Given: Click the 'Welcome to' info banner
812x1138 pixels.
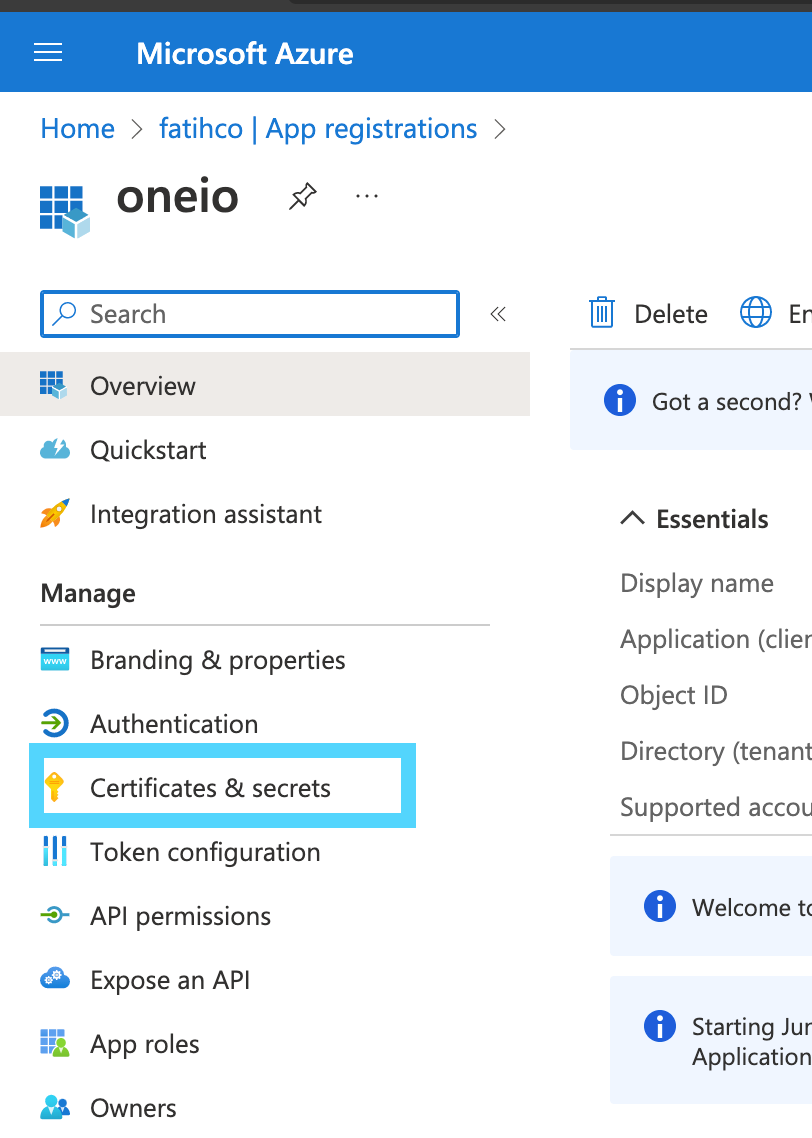Looking at the screenshot, I should point(711,906).
